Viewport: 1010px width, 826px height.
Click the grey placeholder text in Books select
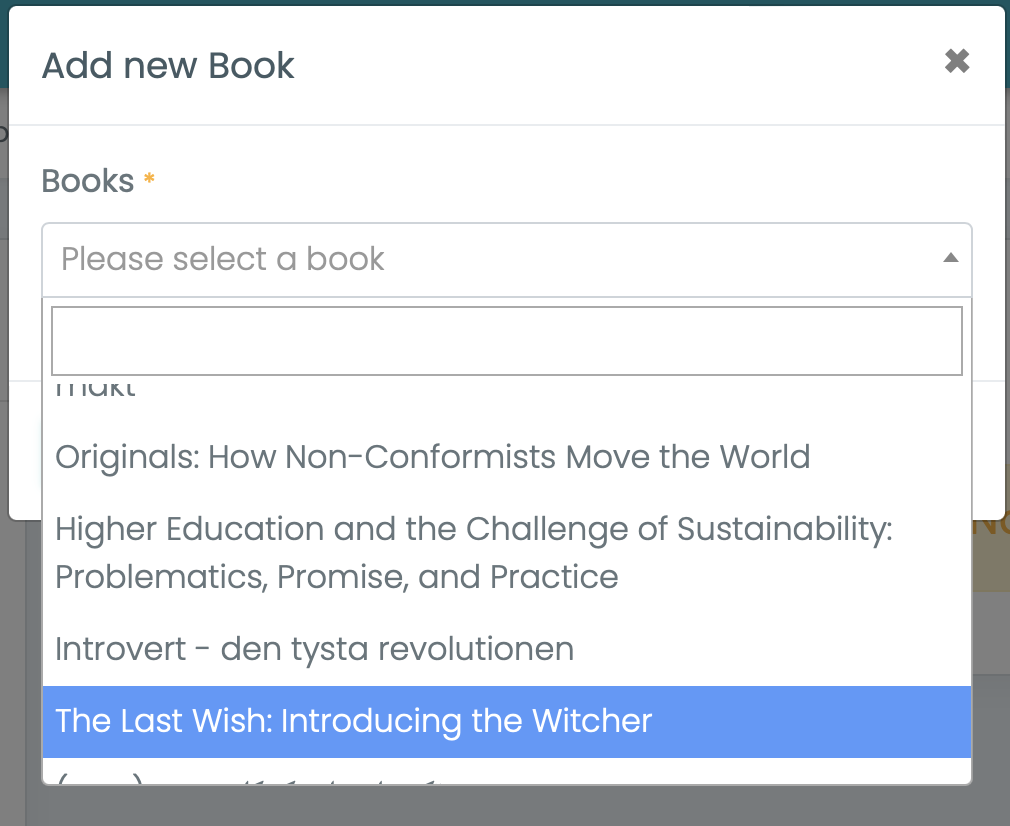click(222, 259)
